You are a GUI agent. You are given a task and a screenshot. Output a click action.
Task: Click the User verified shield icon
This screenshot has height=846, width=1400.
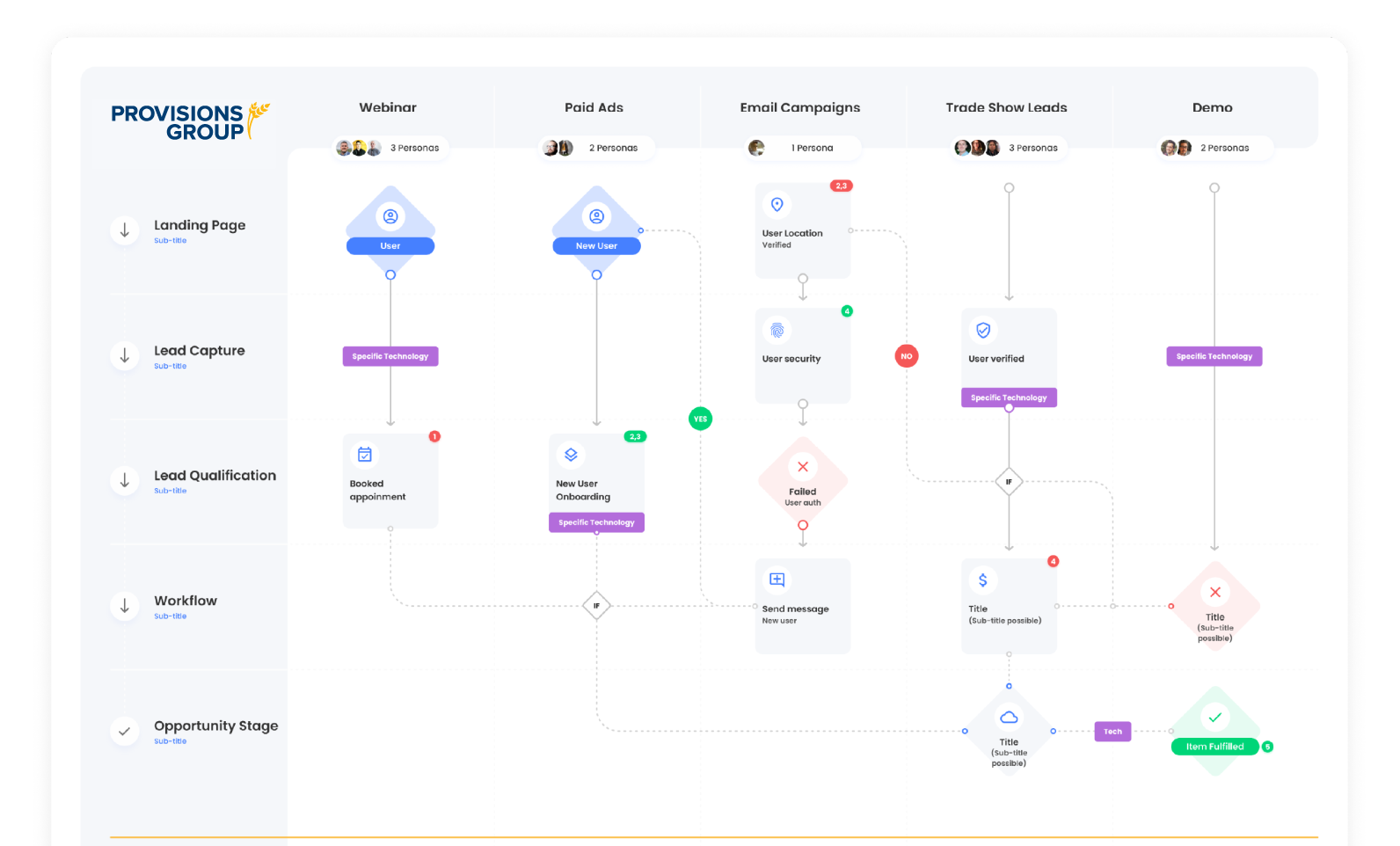983,330
